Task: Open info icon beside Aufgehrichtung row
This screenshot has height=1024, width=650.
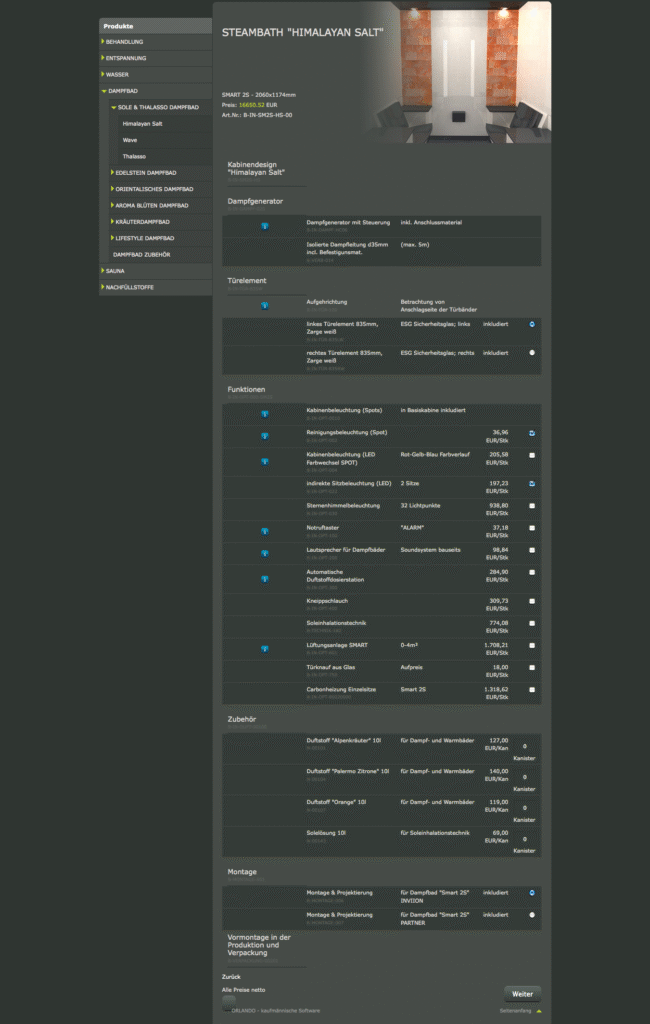Action: point(265,305)
